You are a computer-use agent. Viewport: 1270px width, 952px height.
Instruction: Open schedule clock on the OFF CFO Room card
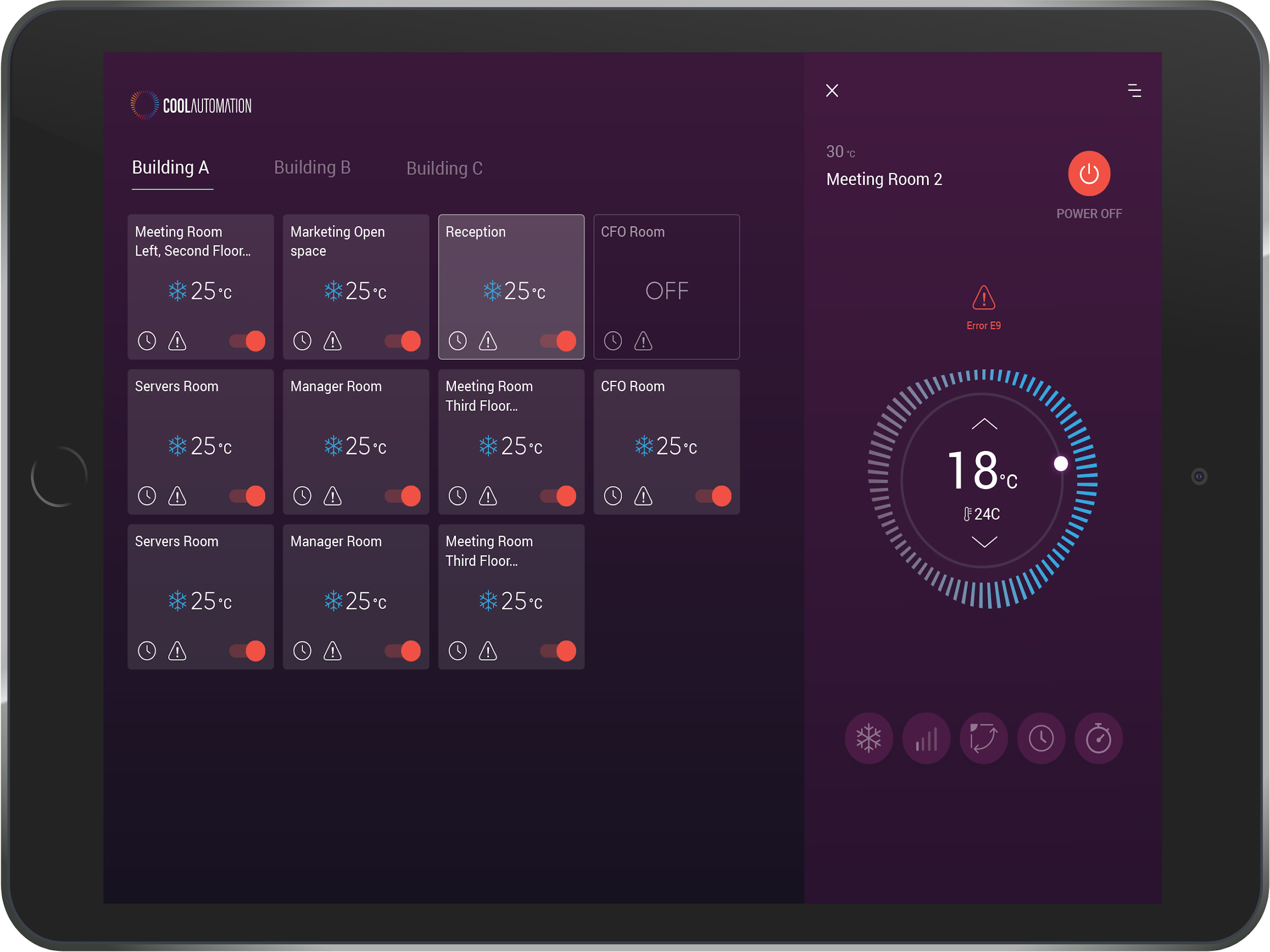pos(613,341)
